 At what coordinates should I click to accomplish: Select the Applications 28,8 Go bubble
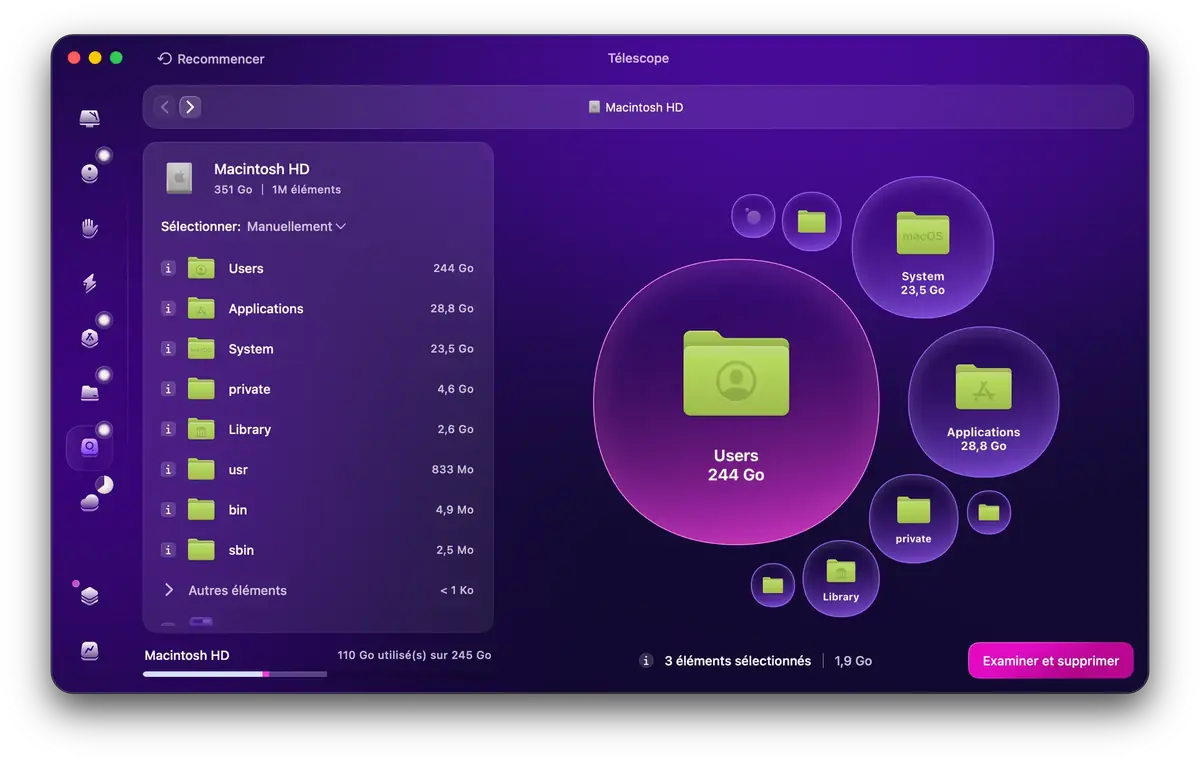[x=983, y=402]
